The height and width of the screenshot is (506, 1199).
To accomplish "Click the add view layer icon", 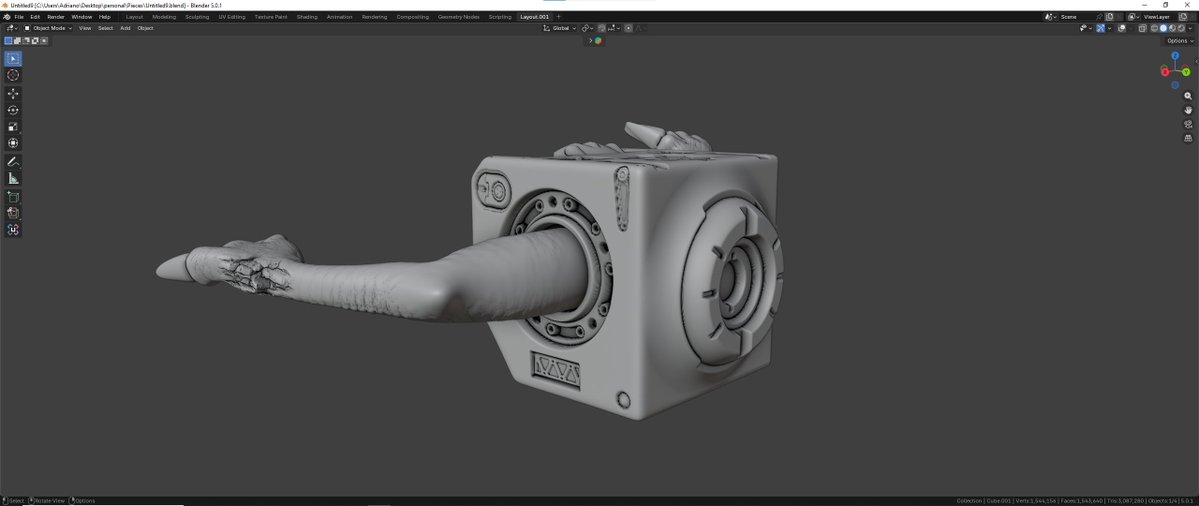I will 1183,17.
